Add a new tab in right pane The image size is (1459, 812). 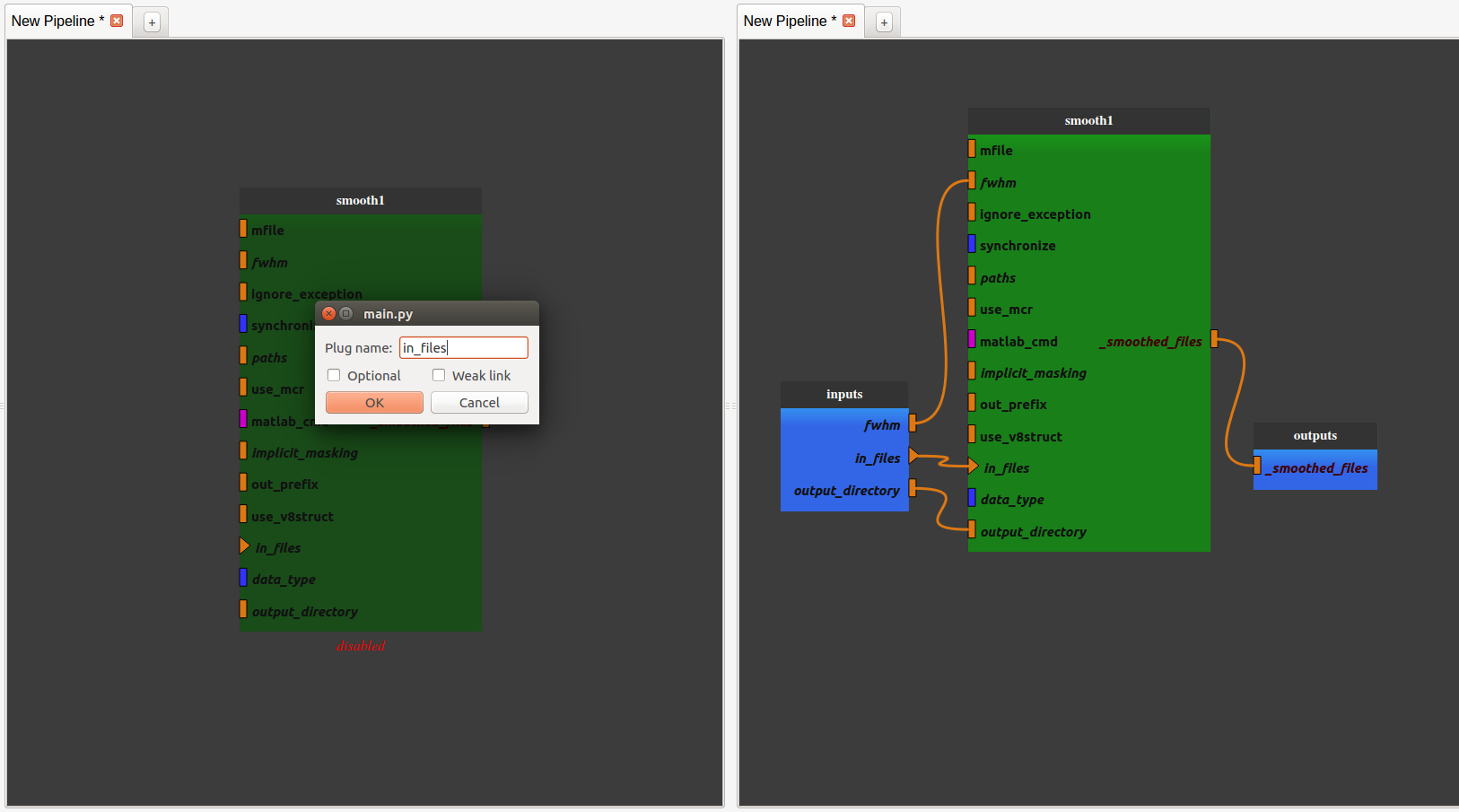pyautogui.click(x=884, y=22)
